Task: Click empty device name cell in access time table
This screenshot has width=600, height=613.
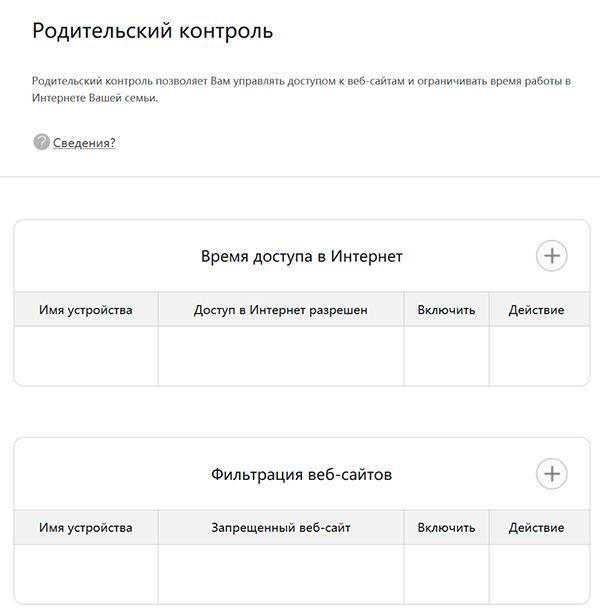Action: tap(86, 355)
